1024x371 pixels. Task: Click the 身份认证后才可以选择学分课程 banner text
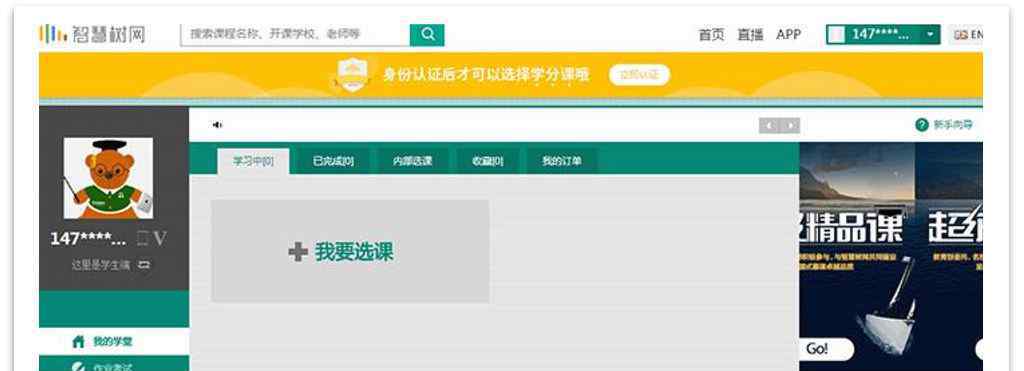(486, 74)
